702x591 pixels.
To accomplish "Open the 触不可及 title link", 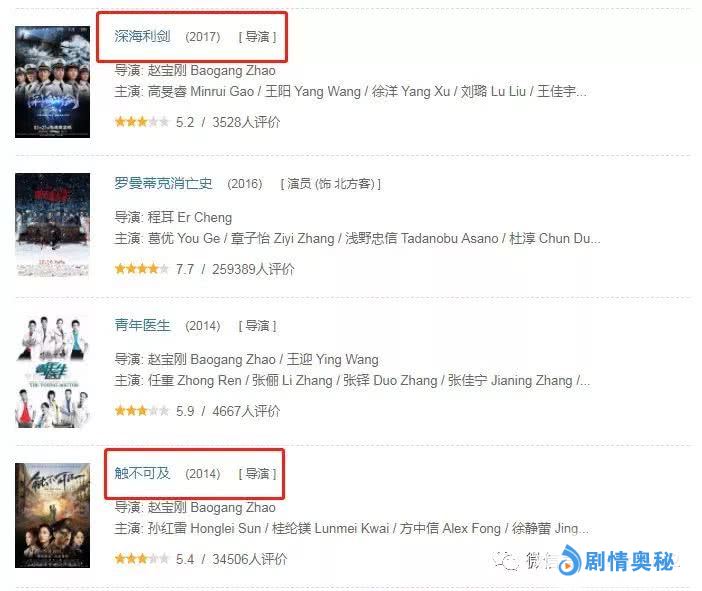I will click(142, 473).
